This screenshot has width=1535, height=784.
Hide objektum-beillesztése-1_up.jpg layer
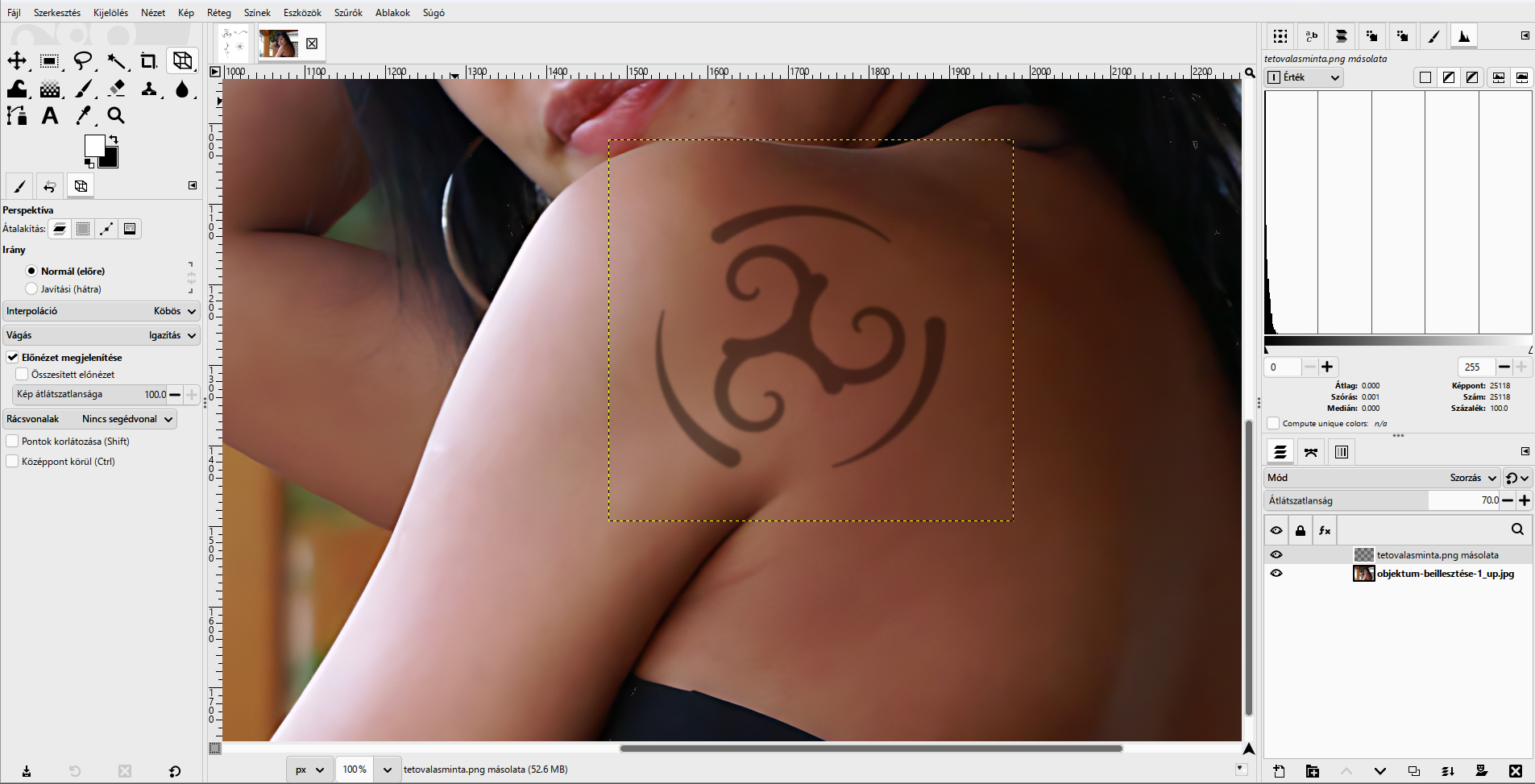point(1276,573)
